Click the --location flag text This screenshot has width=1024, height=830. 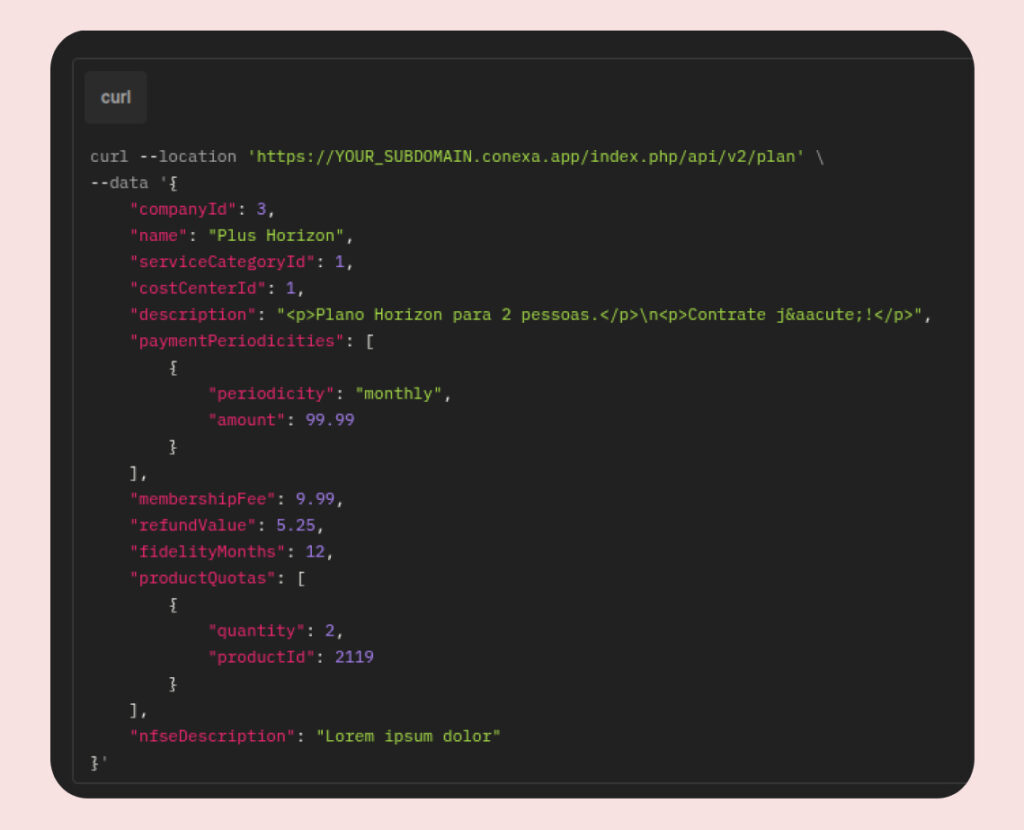point(187,157)
